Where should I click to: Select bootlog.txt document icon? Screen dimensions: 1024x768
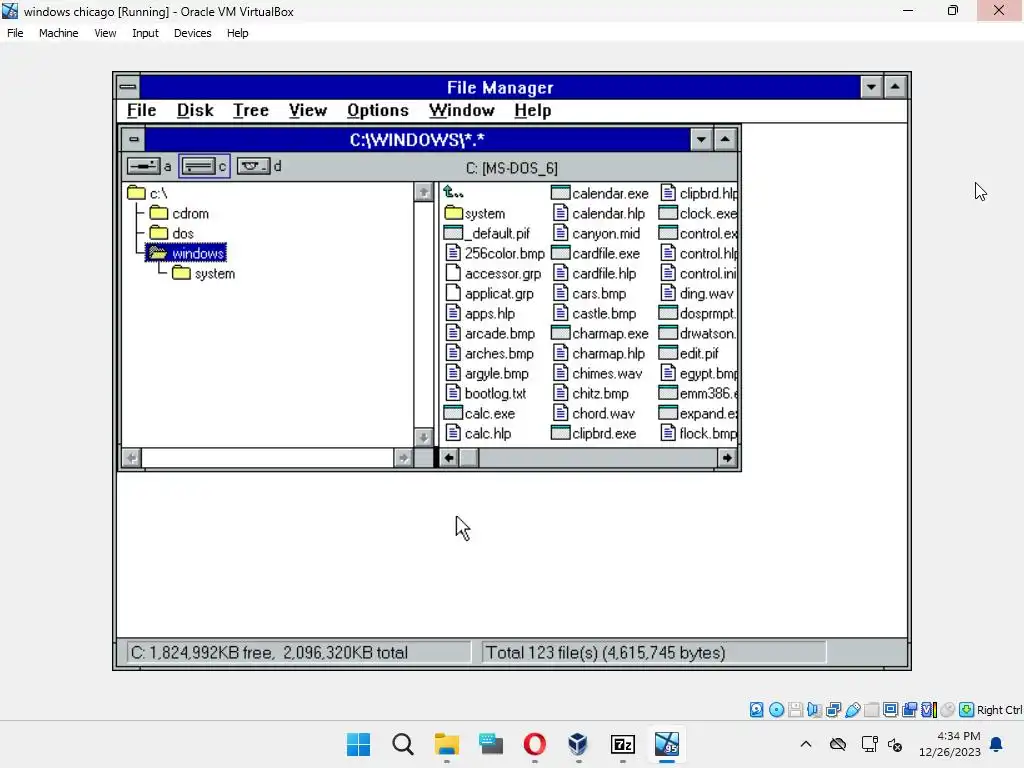coord(453,393)
